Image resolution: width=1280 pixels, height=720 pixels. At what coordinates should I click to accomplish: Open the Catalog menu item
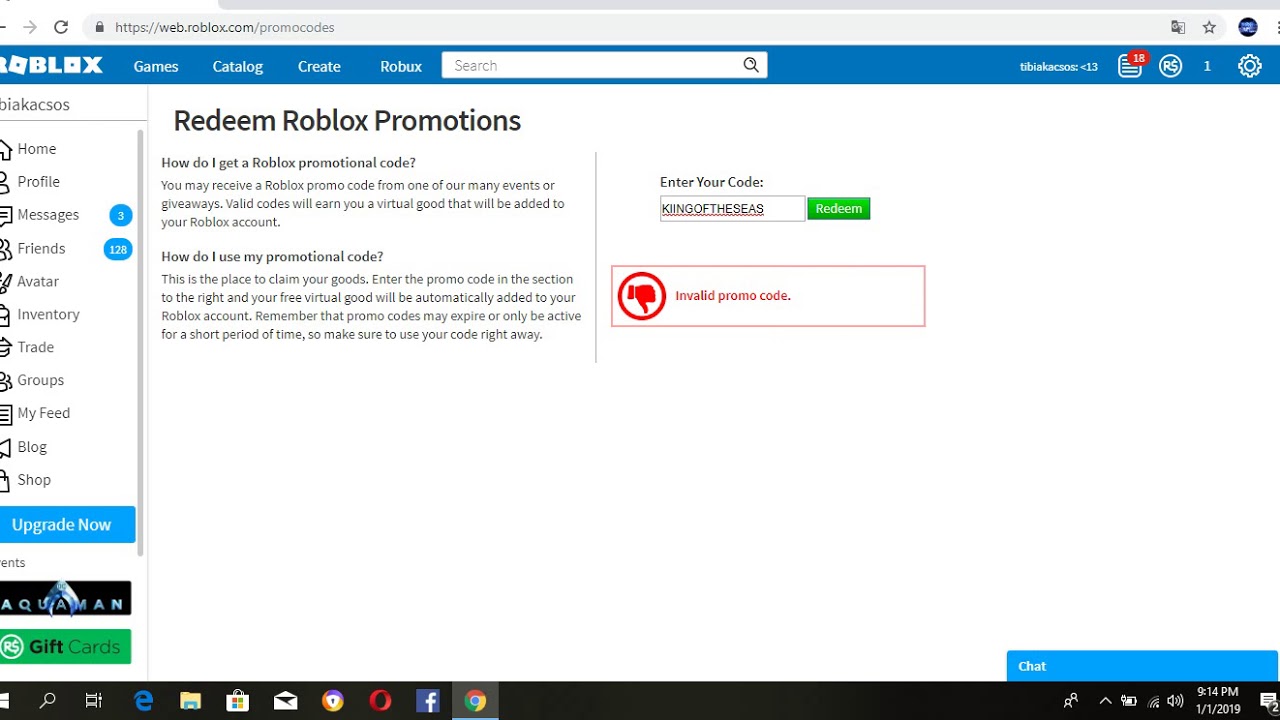tap(238, 66)
